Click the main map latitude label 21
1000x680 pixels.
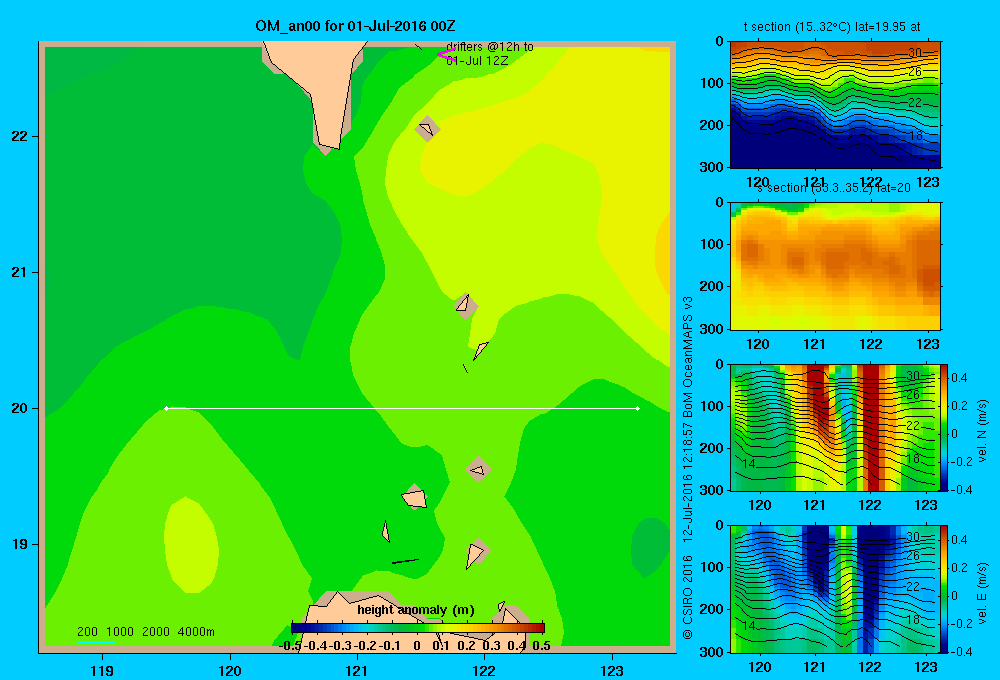pos(20,272)
